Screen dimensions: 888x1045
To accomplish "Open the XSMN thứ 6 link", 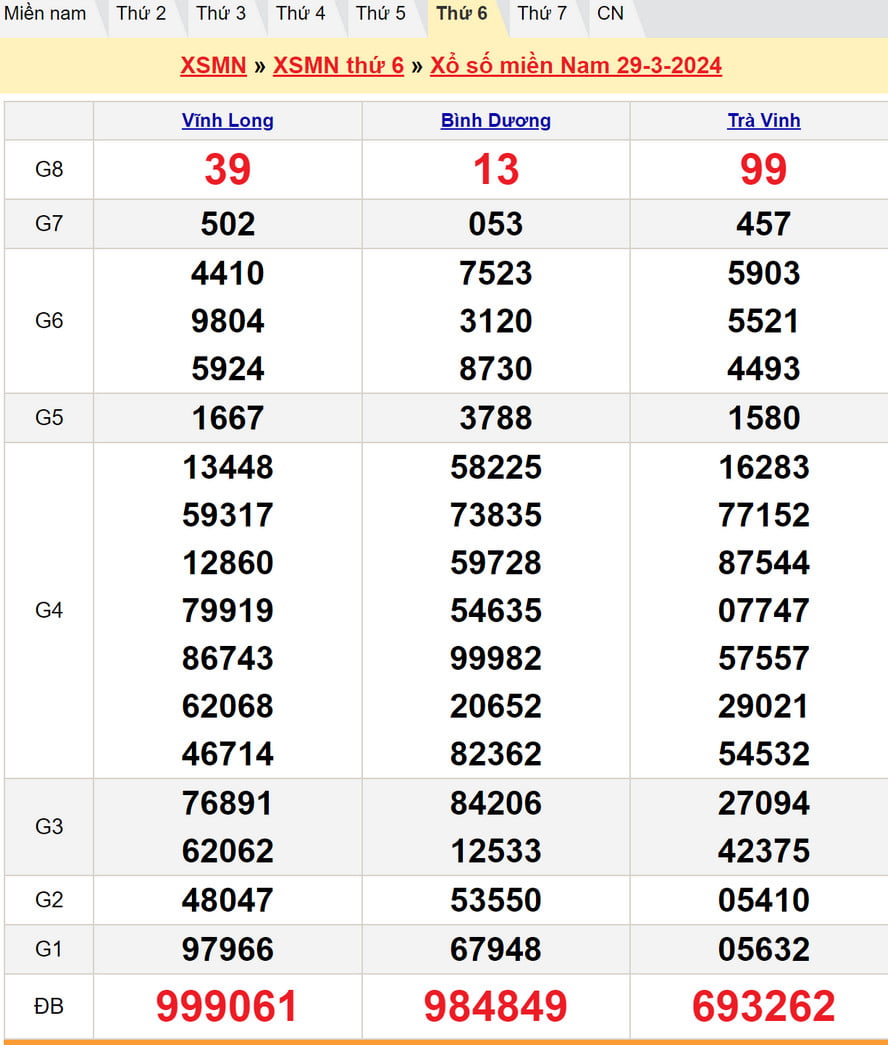I will click(338, 66).
